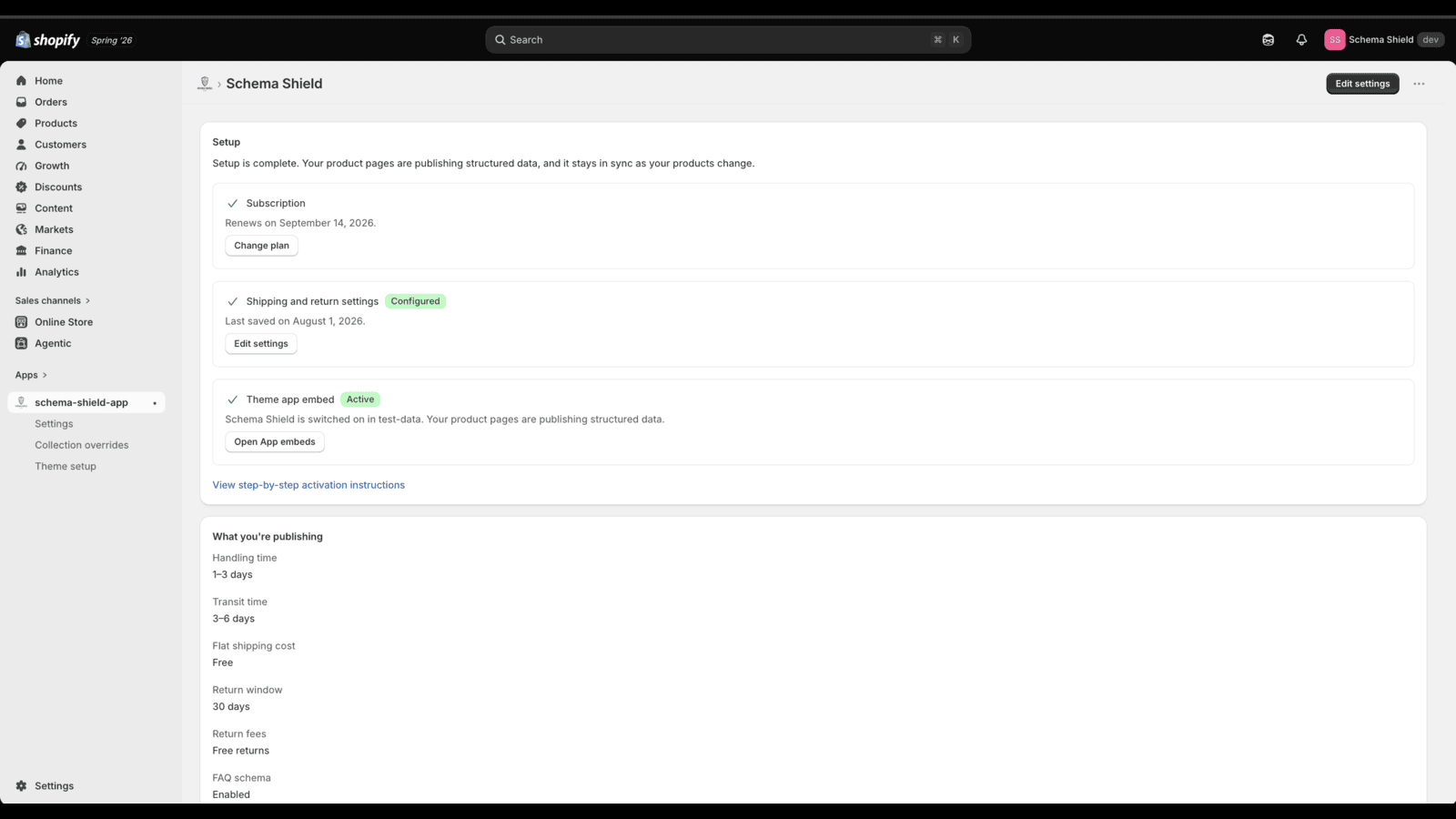Click the Online Store icon
This screenshot has height=819, width=1456.
tap(21, 322)
